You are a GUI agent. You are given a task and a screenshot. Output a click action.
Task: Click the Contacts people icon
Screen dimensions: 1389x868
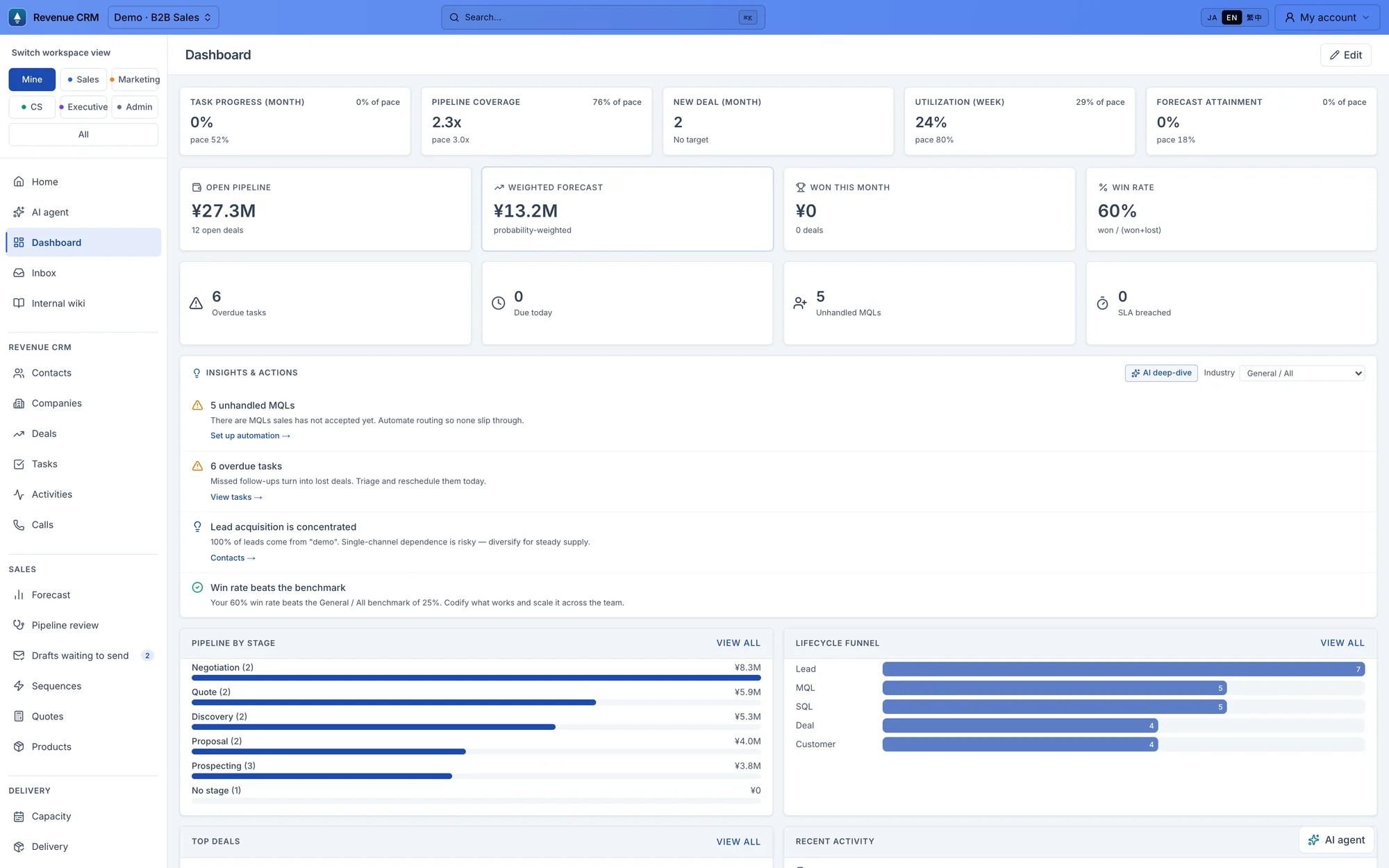(19, 373)
